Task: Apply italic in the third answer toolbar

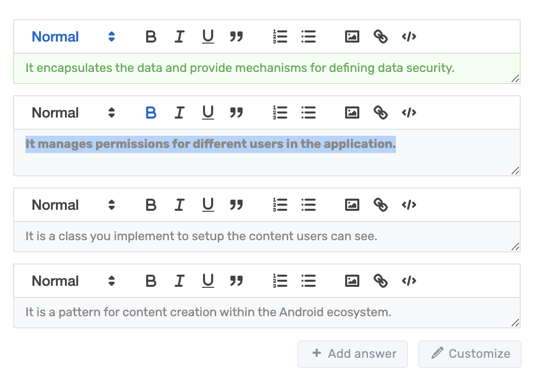Action: point(179,205)
